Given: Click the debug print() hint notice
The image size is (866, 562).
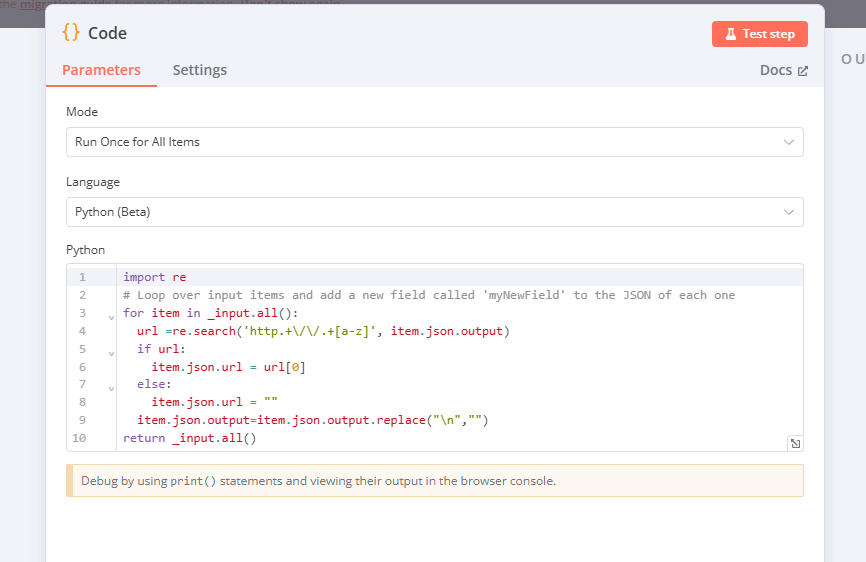Looking at the screenshot, I should tap(435, 481).
